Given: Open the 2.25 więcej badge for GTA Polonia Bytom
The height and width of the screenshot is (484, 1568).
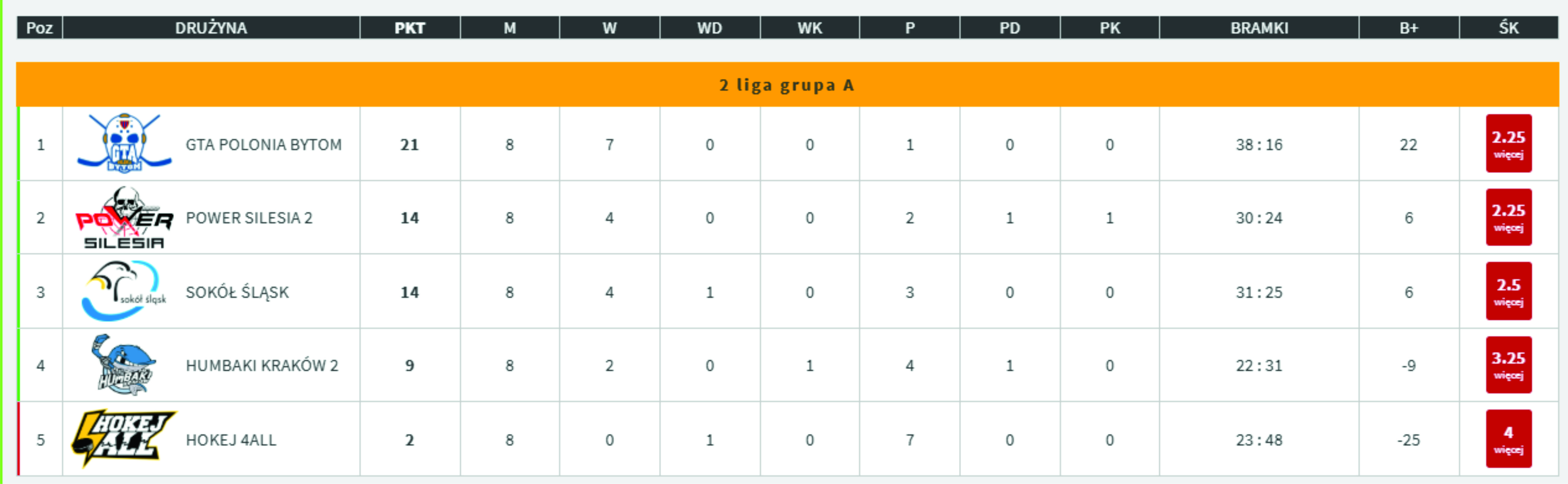Looking at the screenshot, I should click(x=1508, y=144).
